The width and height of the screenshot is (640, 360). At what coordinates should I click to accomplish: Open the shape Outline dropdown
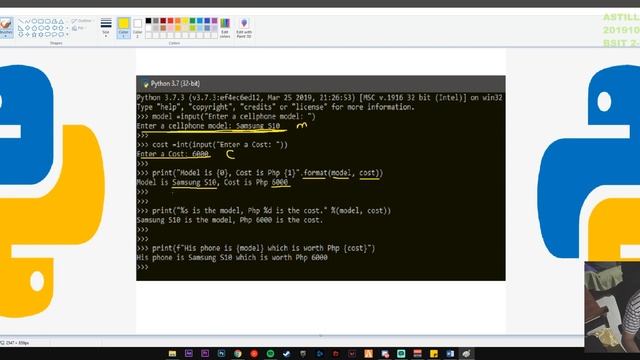tap(83, 21)
